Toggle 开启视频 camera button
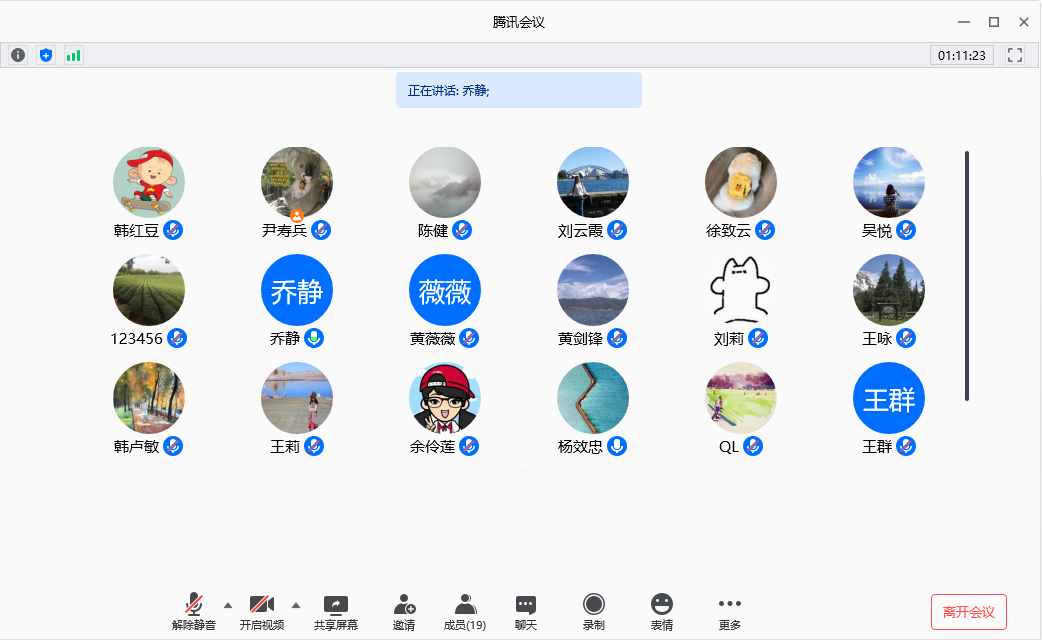This screenshot has height=640, width=1042. (x=262, y=611)
